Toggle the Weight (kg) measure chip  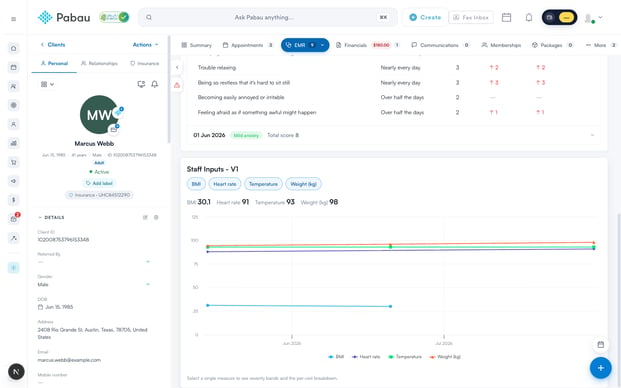[303, 184]
